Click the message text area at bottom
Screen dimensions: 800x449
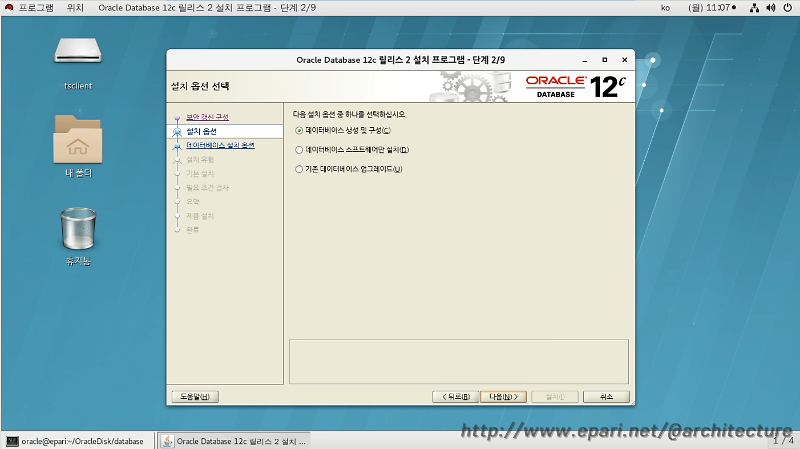459,361
